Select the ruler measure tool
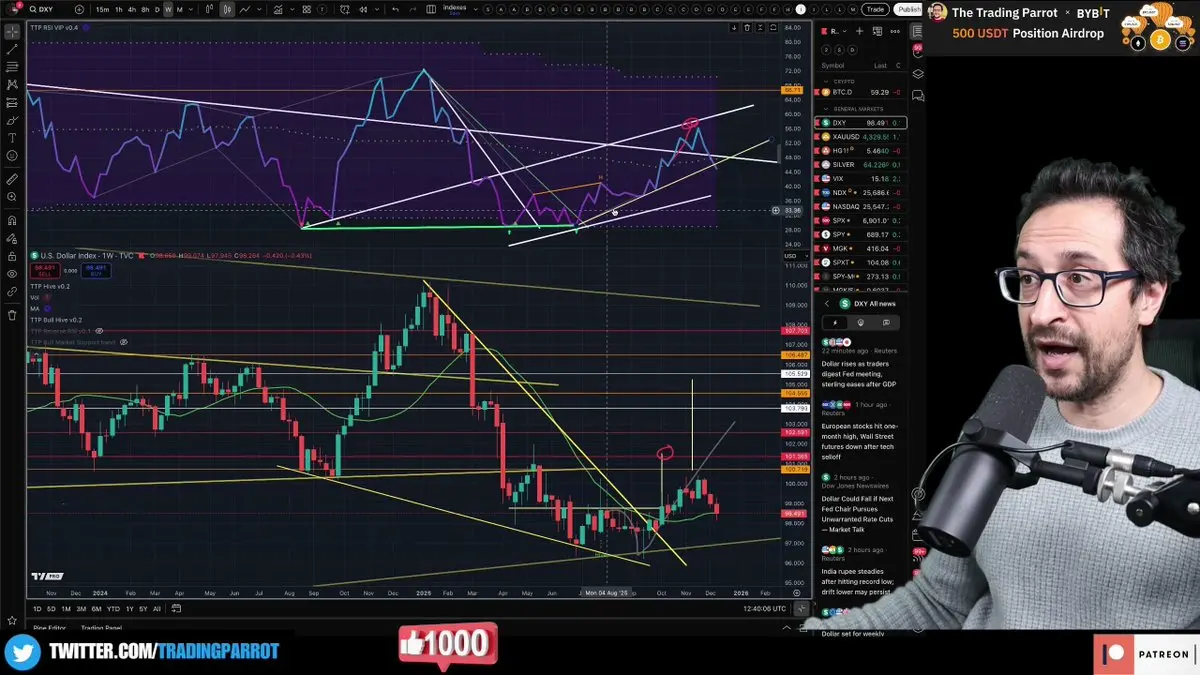This screenshot has height=675, width=1200. pos(12,179)
